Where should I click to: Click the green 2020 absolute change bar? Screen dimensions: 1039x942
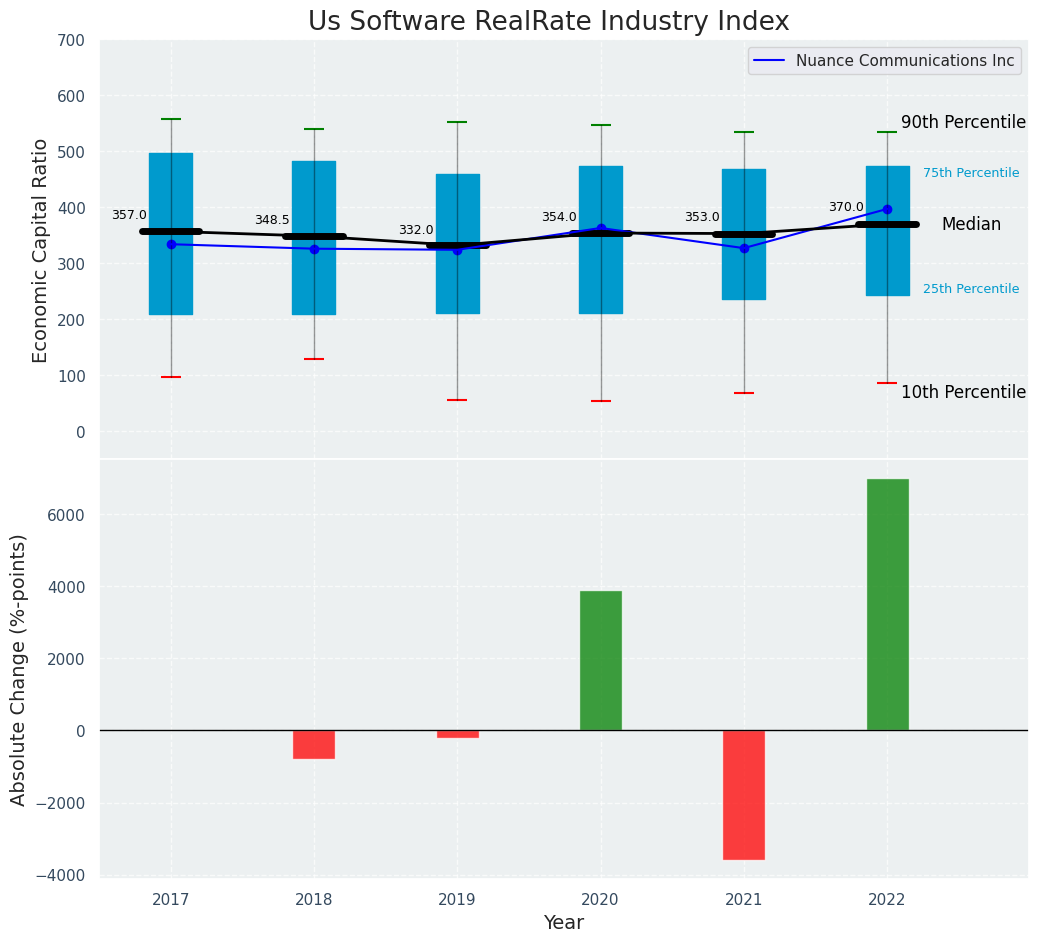click(600, 660)
